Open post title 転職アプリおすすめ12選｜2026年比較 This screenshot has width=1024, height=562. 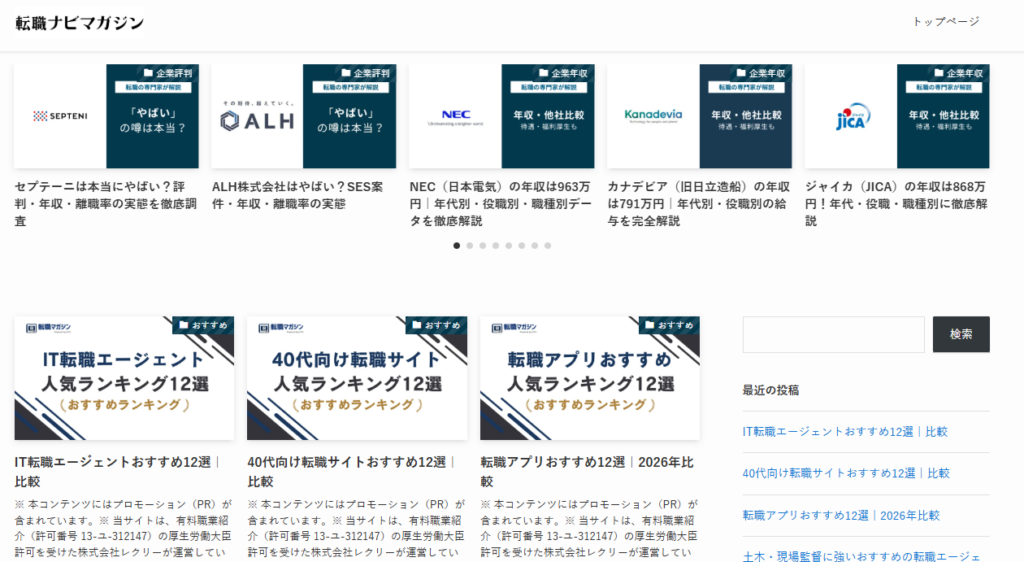(x=587, y=471)
